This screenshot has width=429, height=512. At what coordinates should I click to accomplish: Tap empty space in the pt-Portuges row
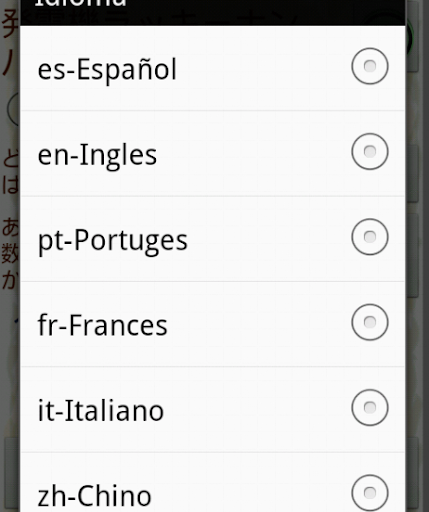click(267, 239)
